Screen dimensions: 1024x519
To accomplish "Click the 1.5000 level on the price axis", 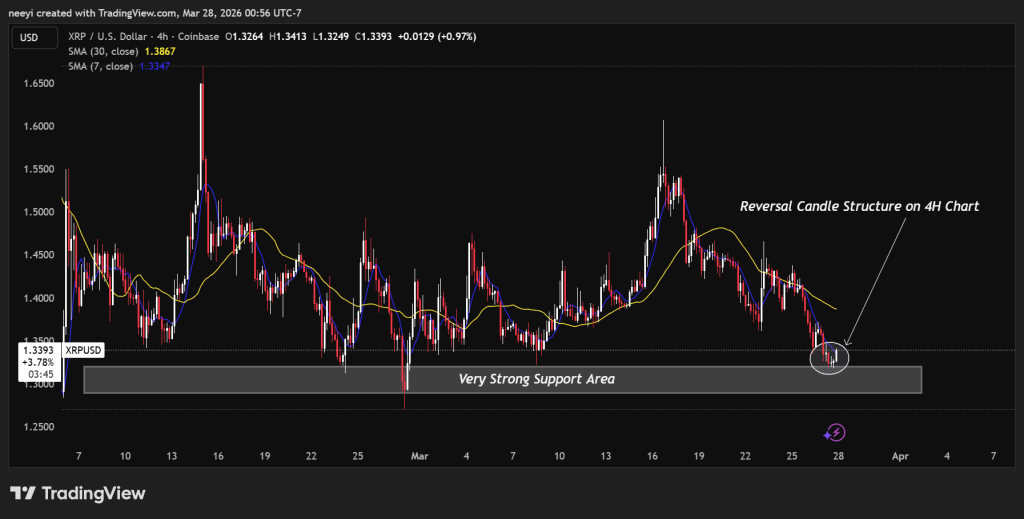I will tap(38, 212).
